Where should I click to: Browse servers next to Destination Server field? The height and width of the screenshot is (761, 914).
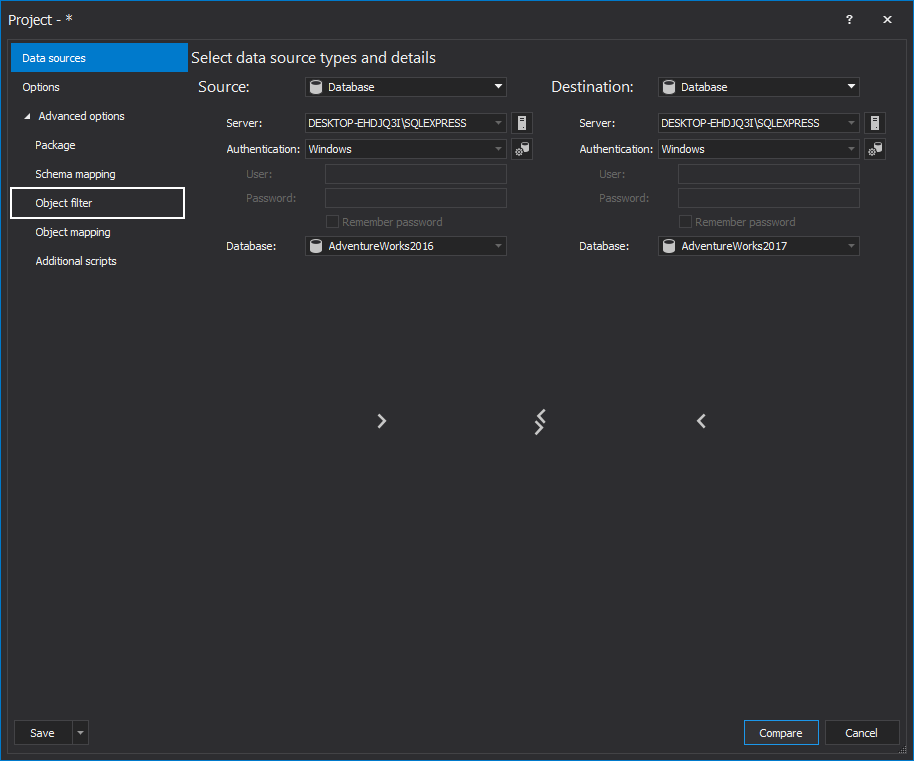[875, 123]
